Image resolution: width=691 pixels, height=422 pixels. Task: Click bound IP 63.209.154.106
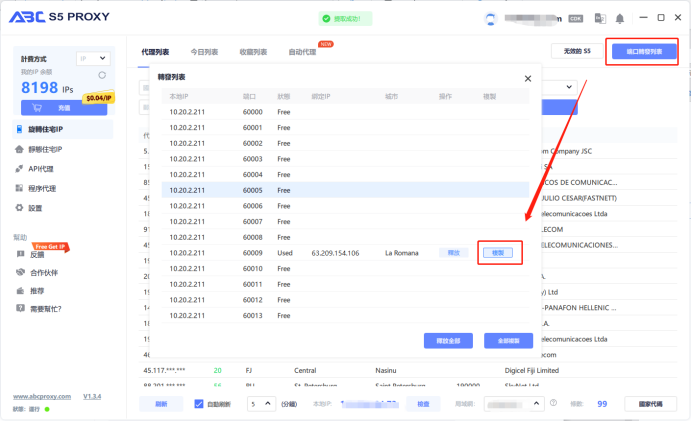[x=335, y=253]
